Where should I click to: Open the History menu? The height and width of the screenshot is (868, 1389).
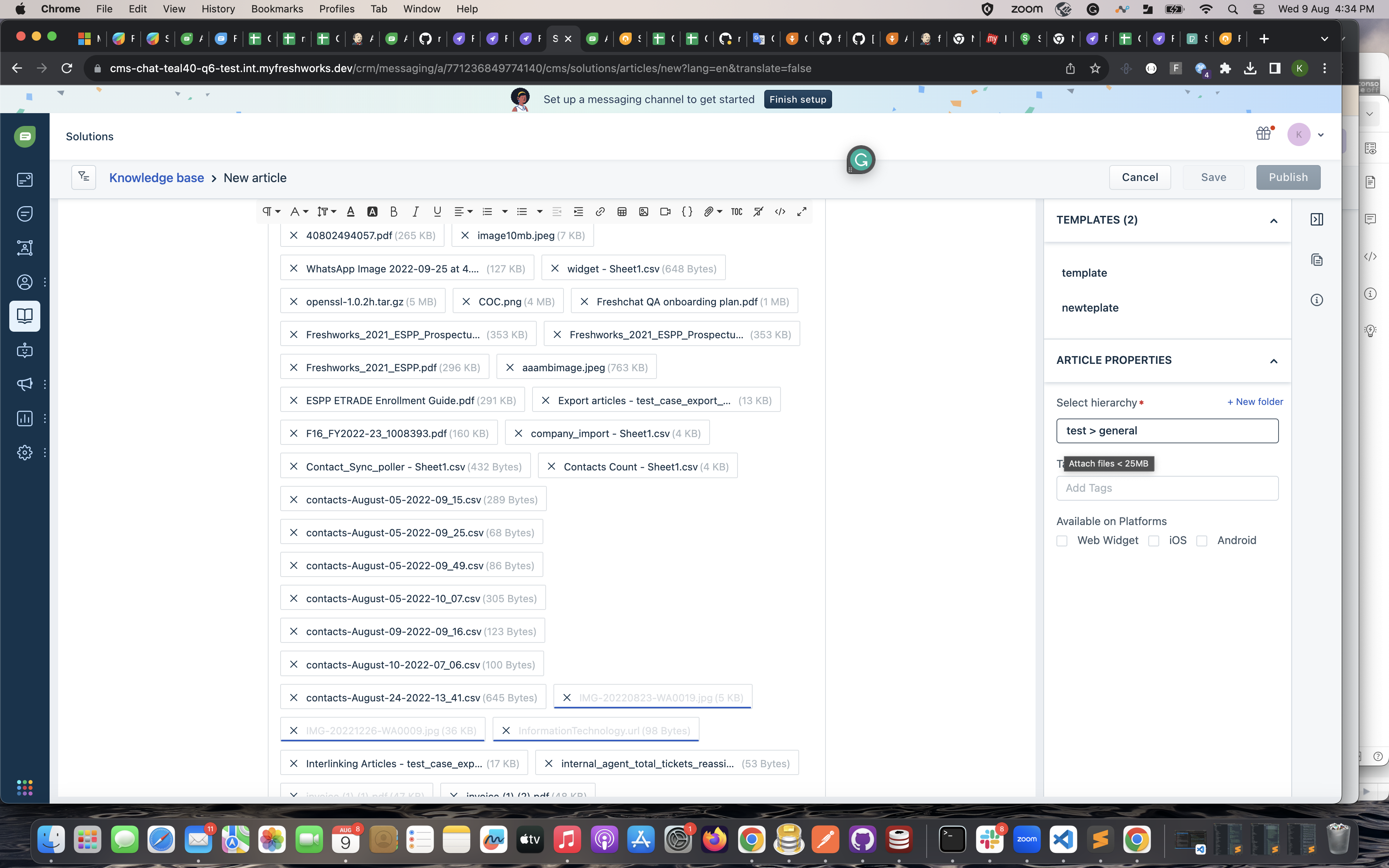[218, 9]
